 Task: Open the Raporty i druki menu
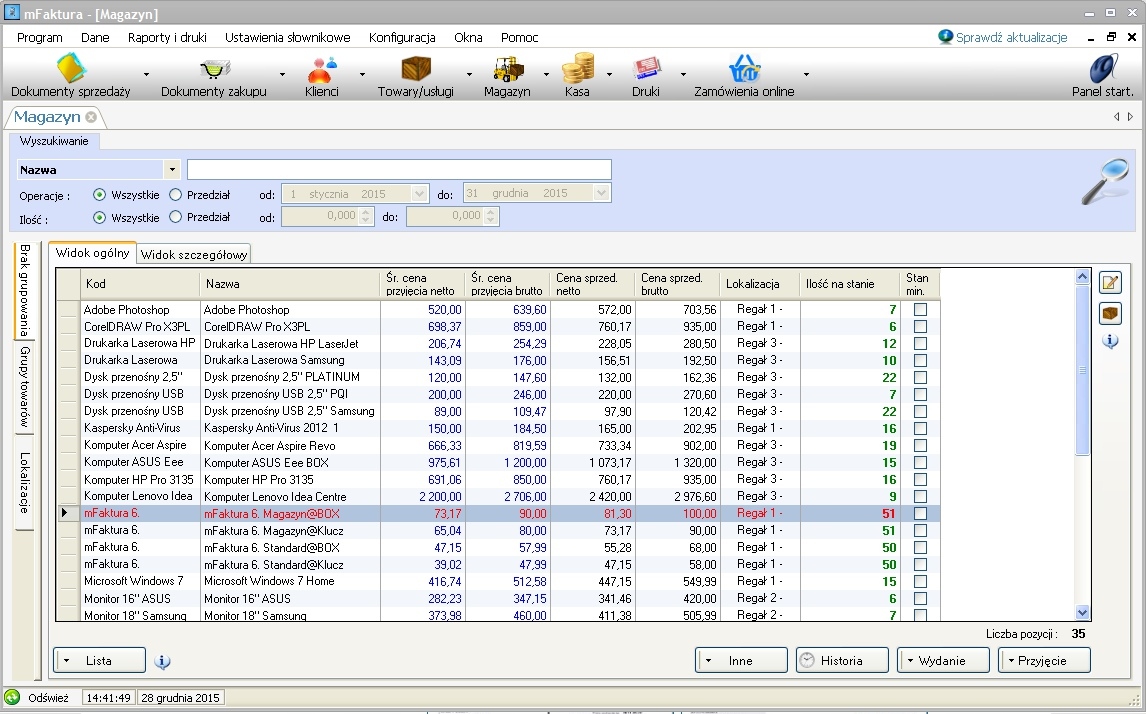click(x=167, y=38)
